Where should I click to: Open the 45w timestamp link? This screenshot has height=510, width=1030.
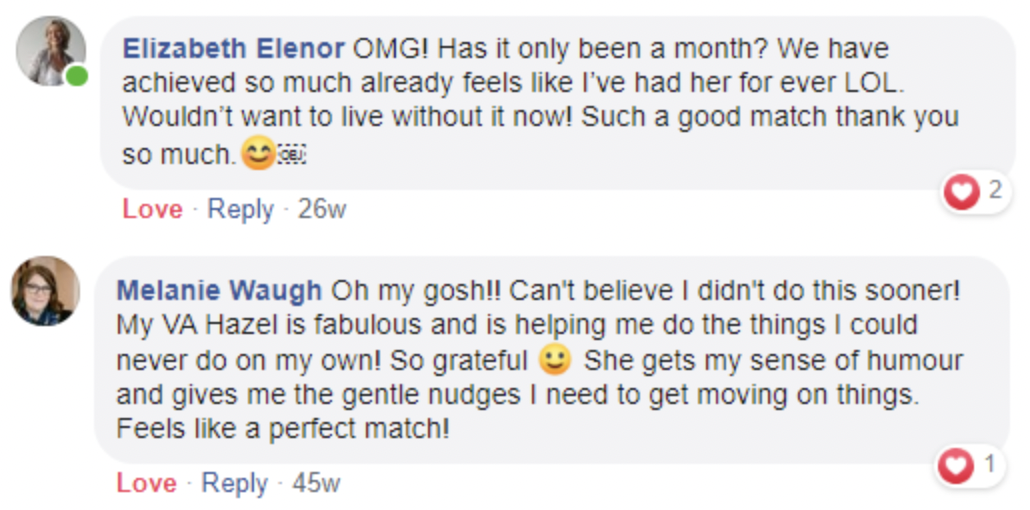click(316, 484)
